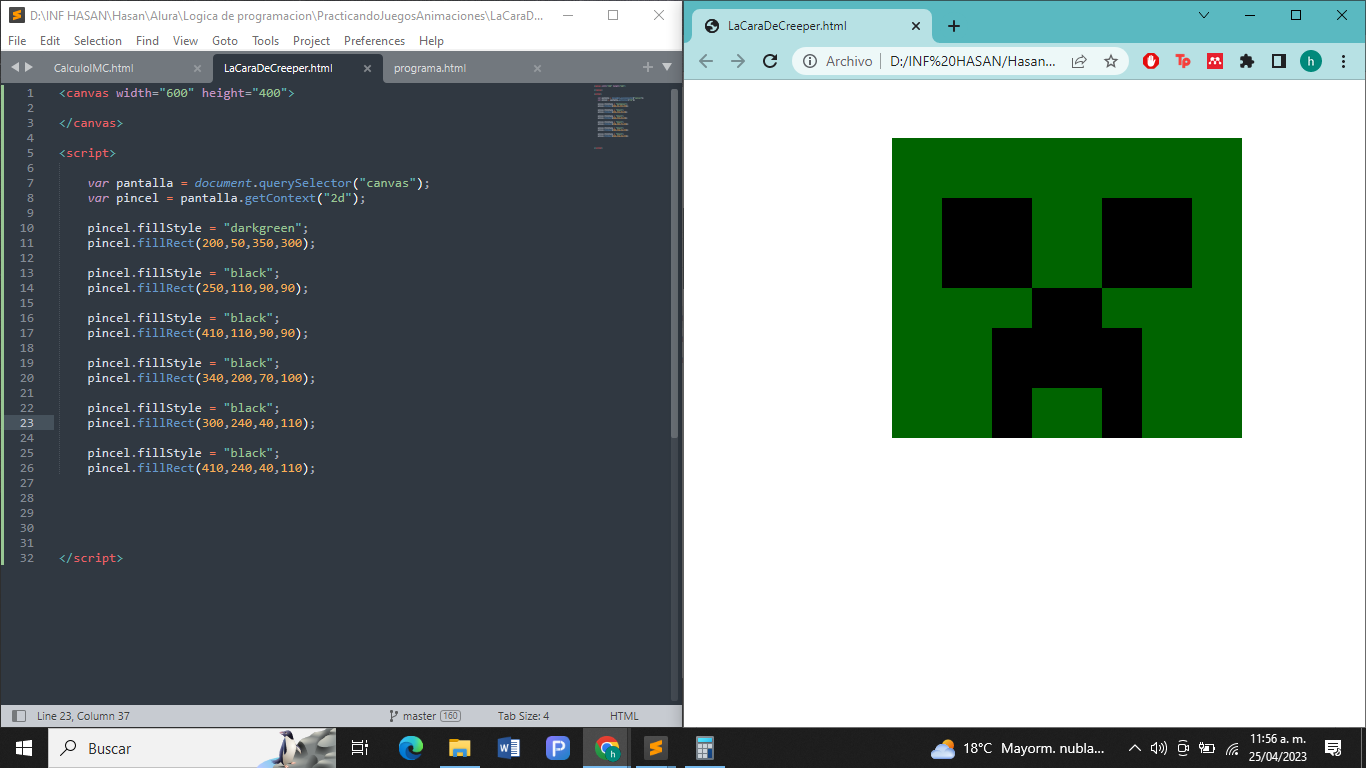Open the tab list dropdown arrow in Sublime
Image resolution: width=1366 pixels, height=768 pixels.
(667, 67)
